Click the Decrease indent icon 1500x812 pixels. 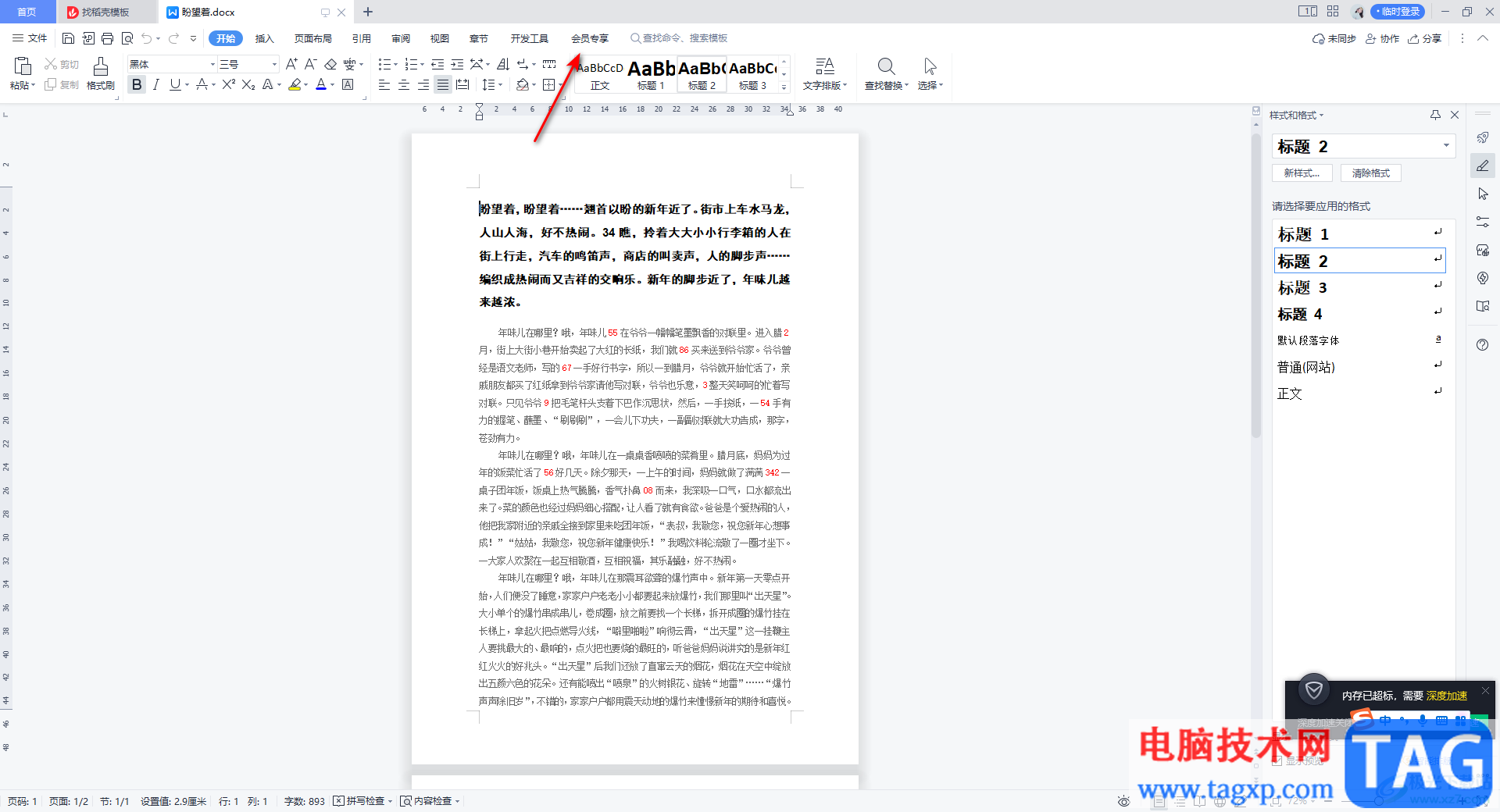[x=437, y=64]
